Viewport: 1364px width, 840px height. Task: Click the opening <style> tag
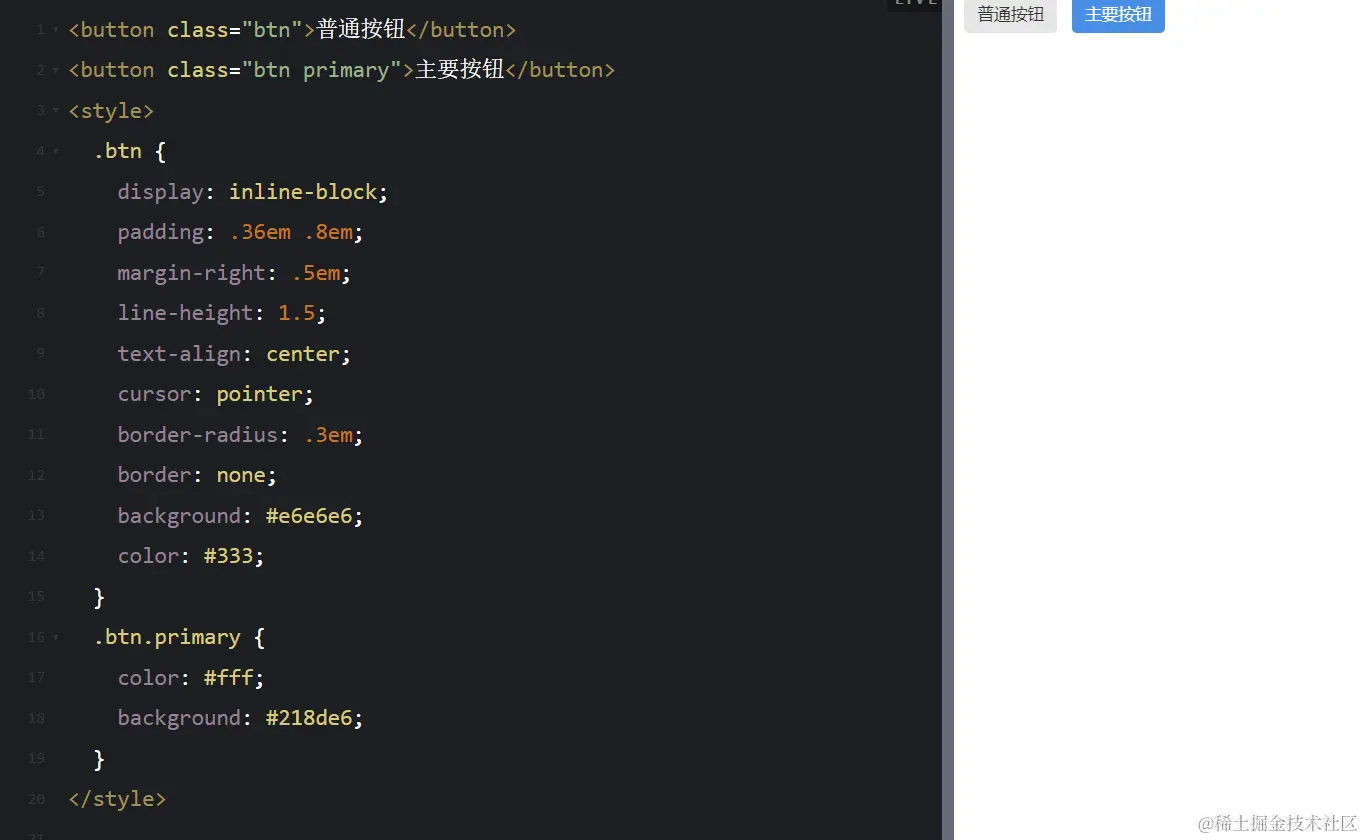(111, 110)
